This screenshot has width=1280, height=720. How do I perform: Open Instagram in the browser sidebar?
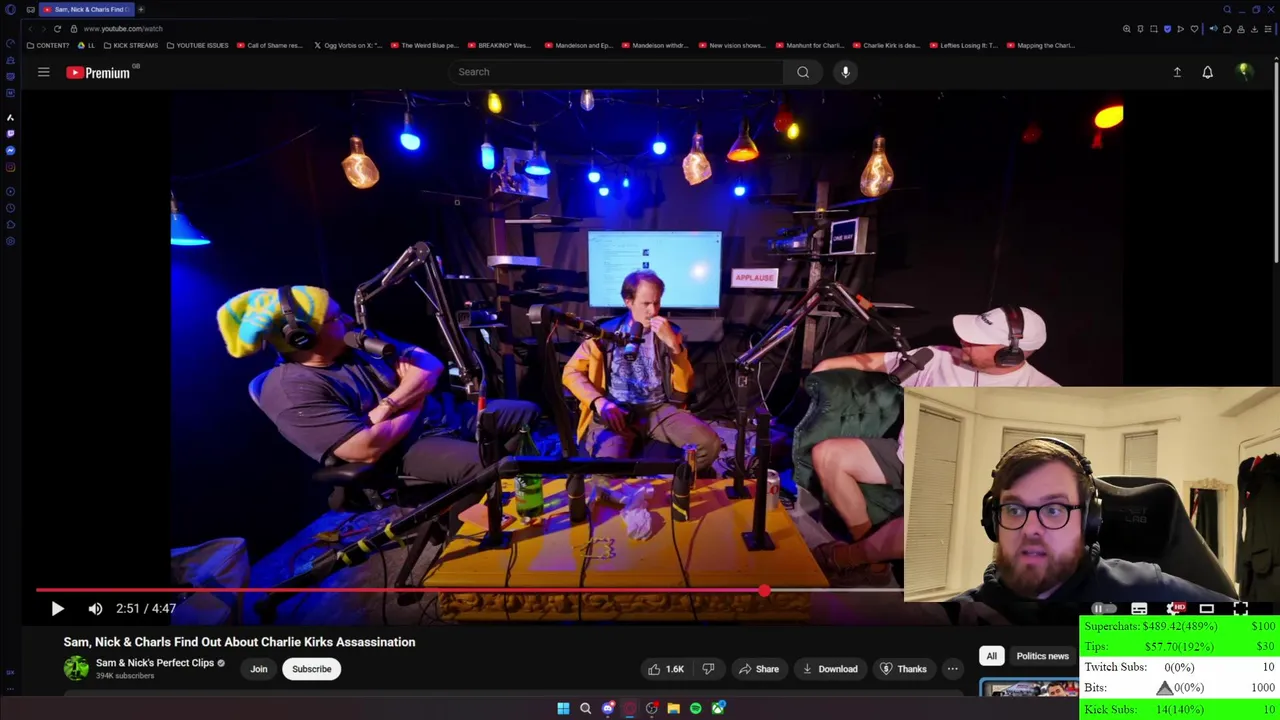pyautogui.click(x=10, y=167)
